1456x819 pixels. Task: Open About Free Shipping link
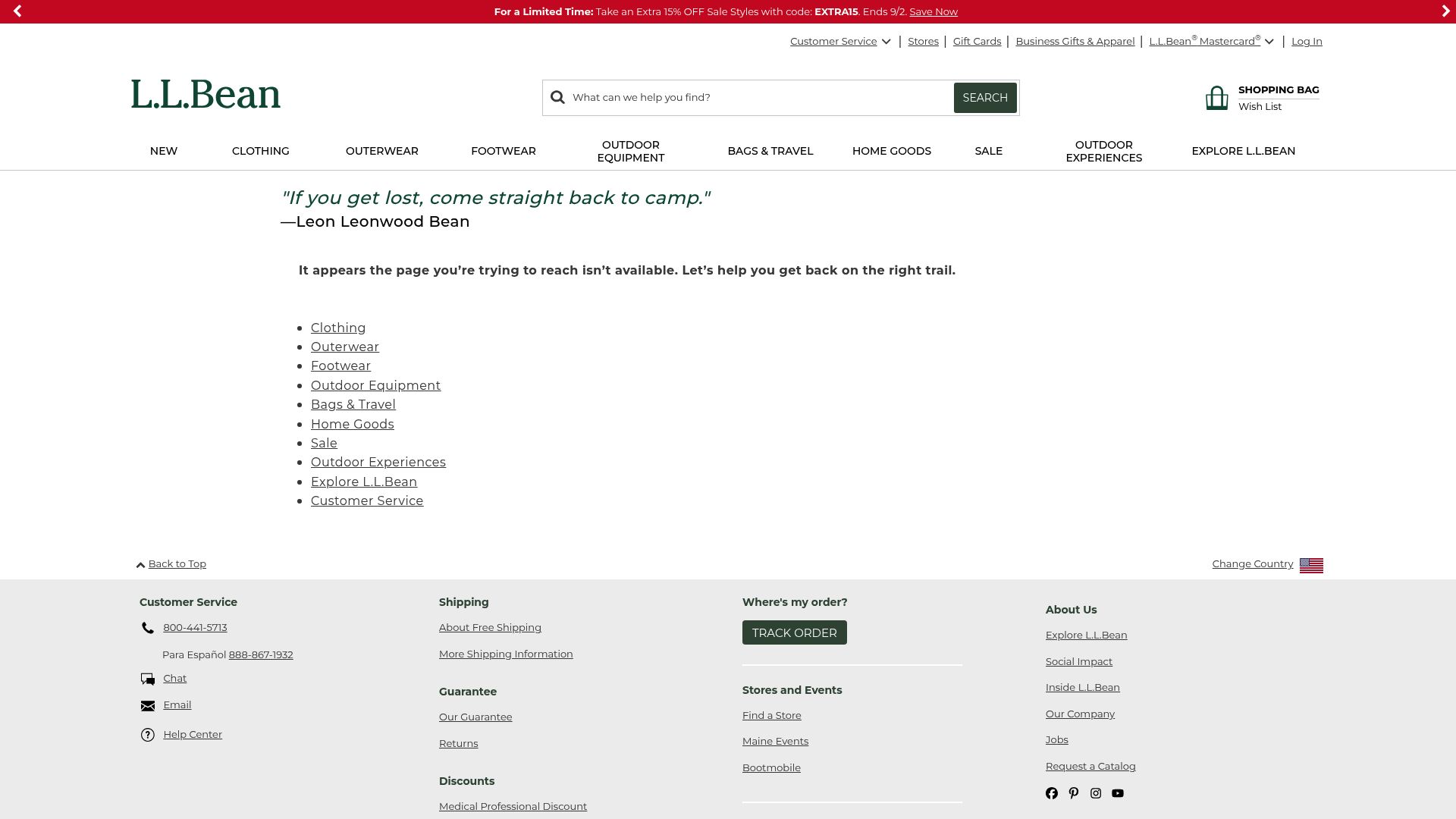click(490, 628)
